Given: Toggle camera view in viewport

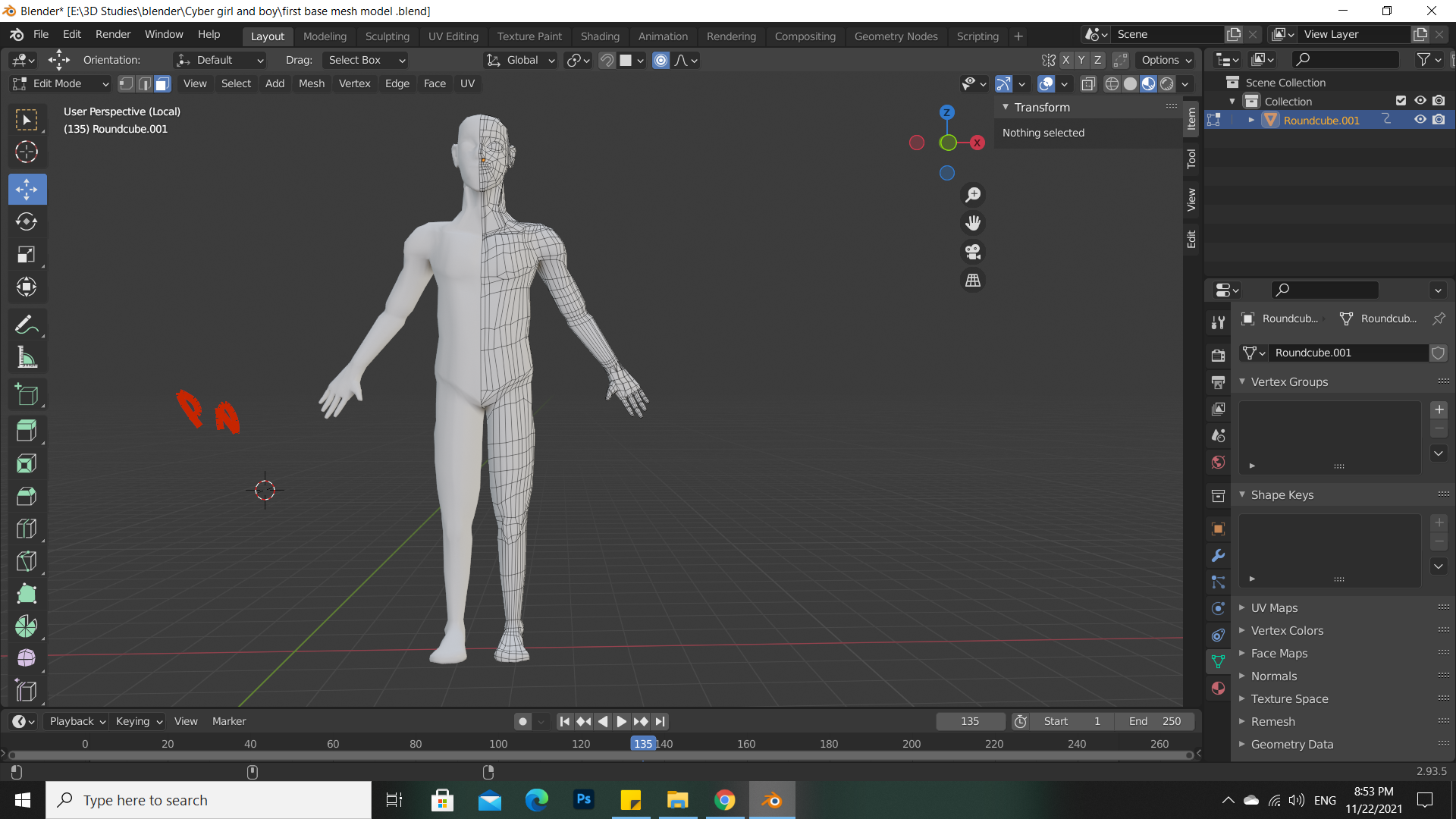Looking at the screenshot, I should [973, 252].
